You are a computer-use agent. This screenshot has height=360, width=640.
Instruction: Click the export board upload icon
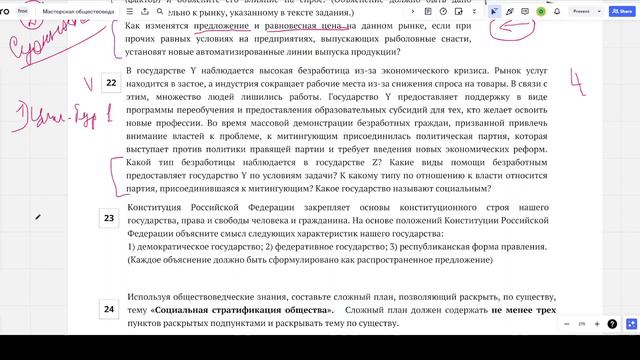click(x=145, y=11)
